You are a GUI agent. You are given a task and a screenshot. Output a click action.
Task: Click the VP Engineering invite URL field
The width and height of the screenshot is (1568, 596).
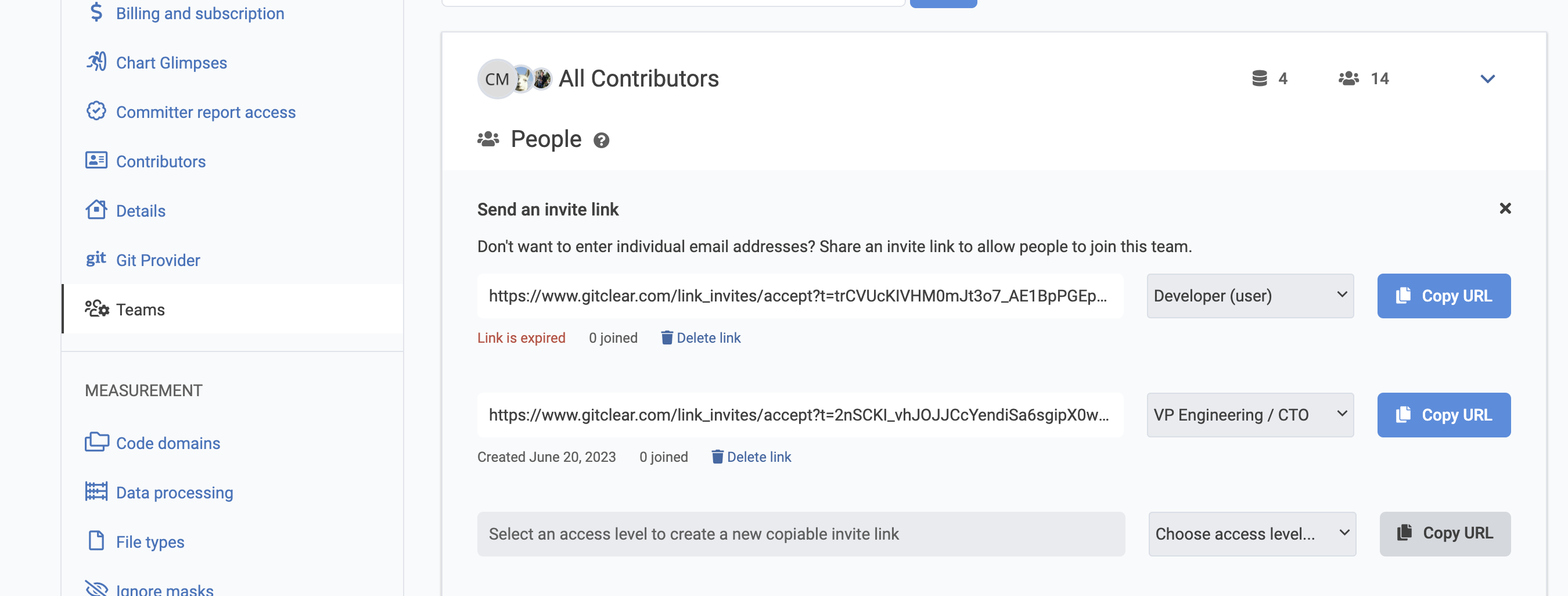(x=800, y=415)
